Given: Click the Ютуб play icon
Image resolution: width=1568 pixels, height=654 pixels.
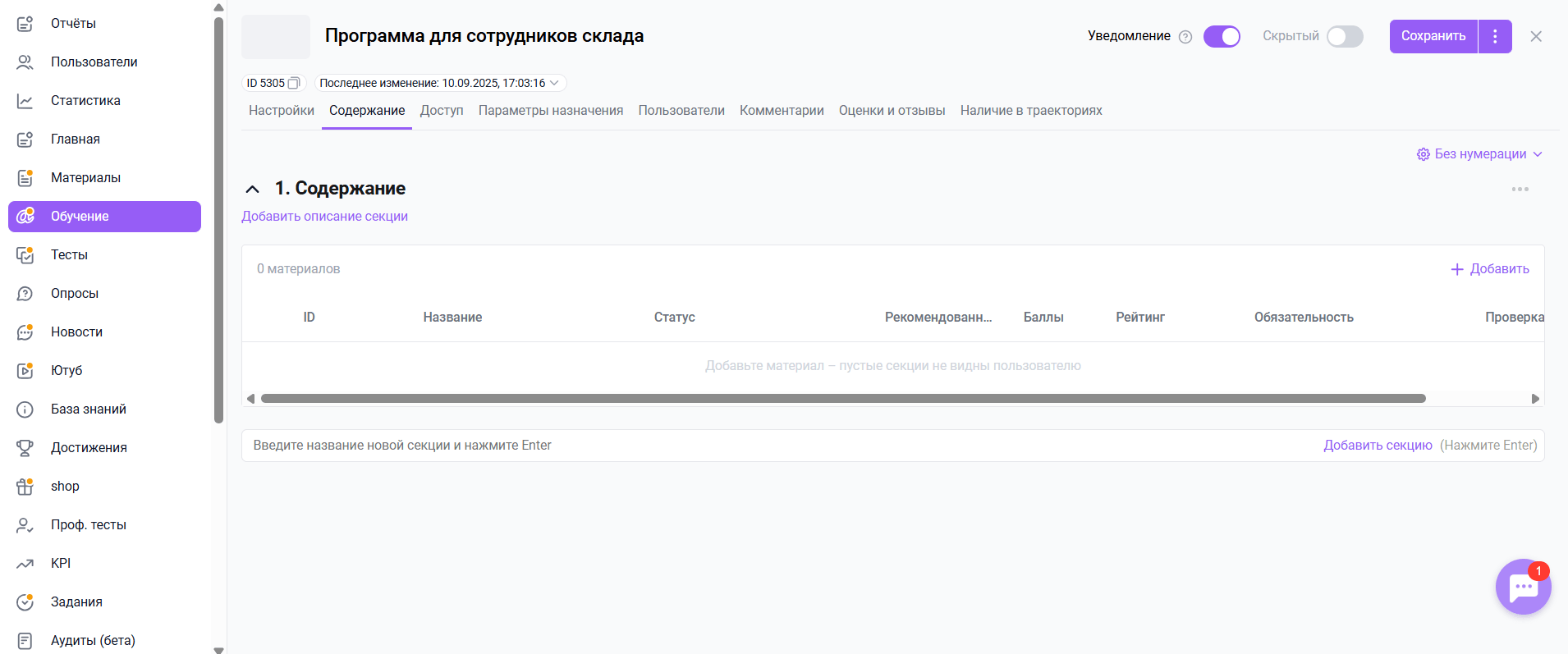Looking at the screenshot, I should (x=25, y=371).
